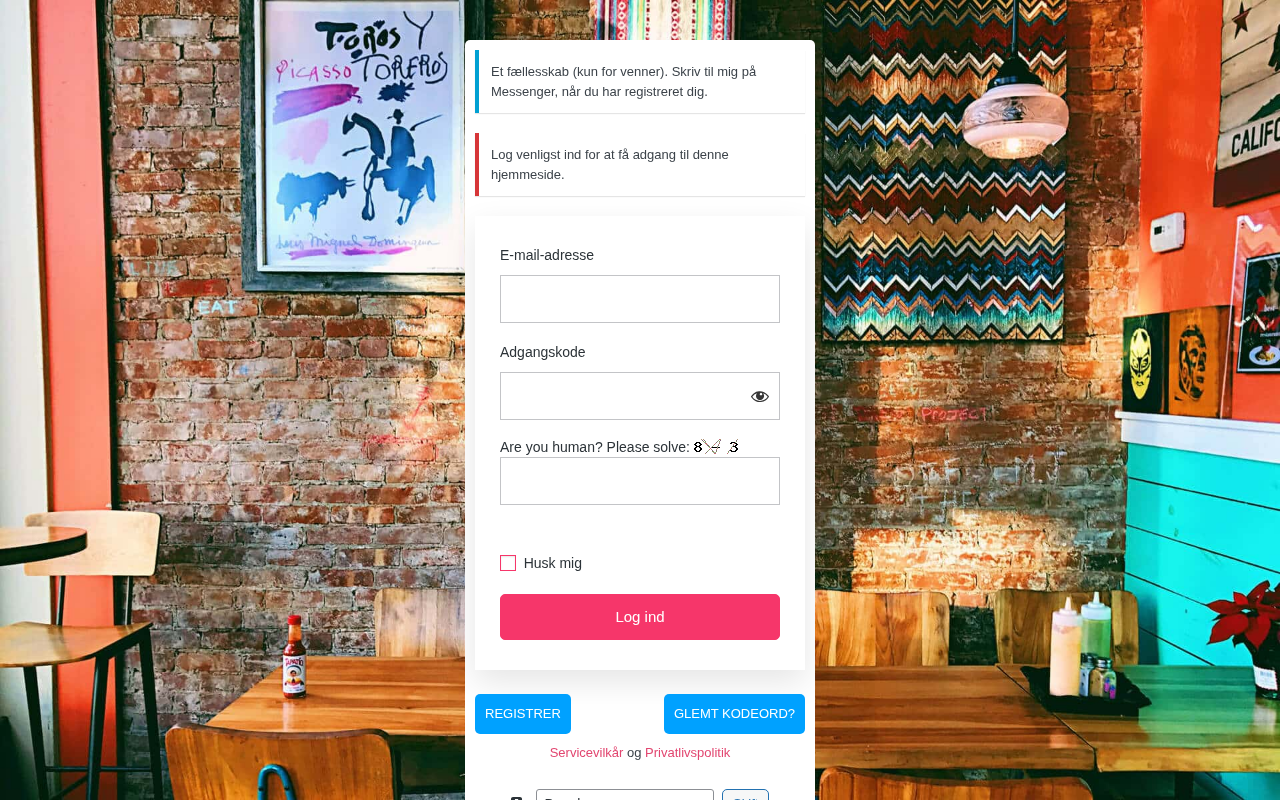The height and width of the screenshot is (800, 1280).
Task: Focus the Adgangskode password field
Action: pos(640,396)
